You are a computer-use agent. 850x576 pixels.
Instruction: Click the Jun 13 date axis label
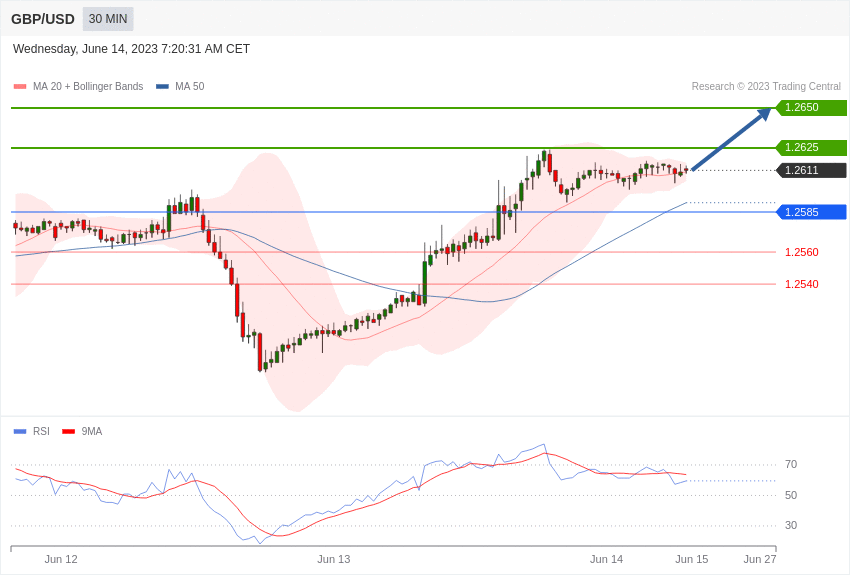334,559
